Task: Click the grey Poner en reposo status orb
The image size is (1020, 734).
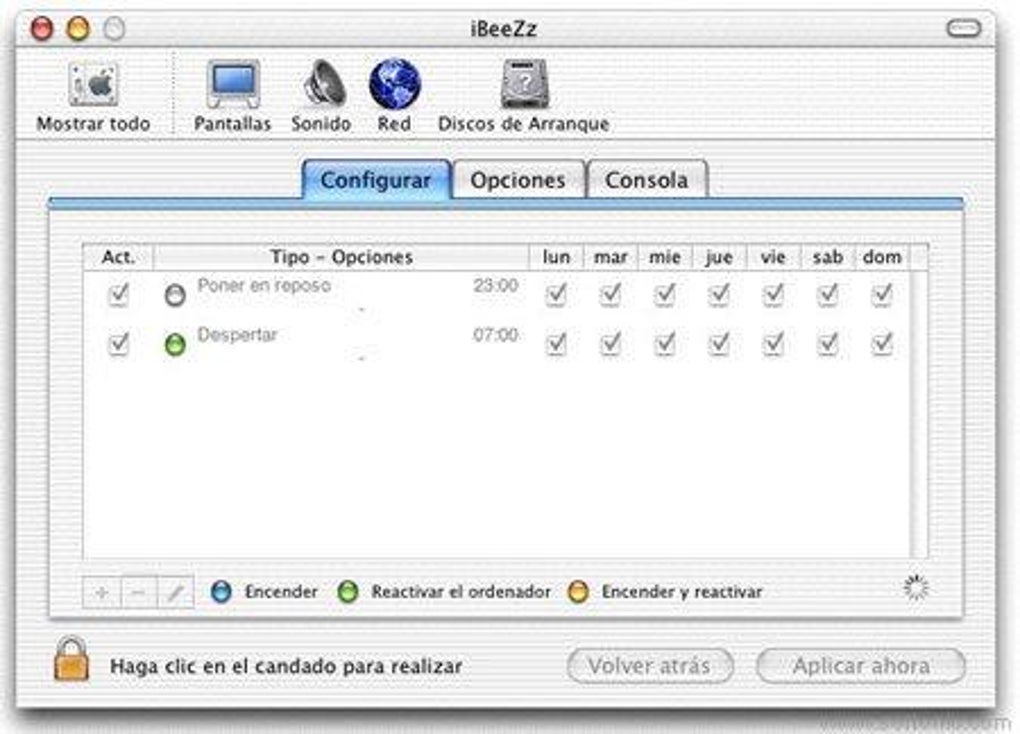Action: (175, 295)
